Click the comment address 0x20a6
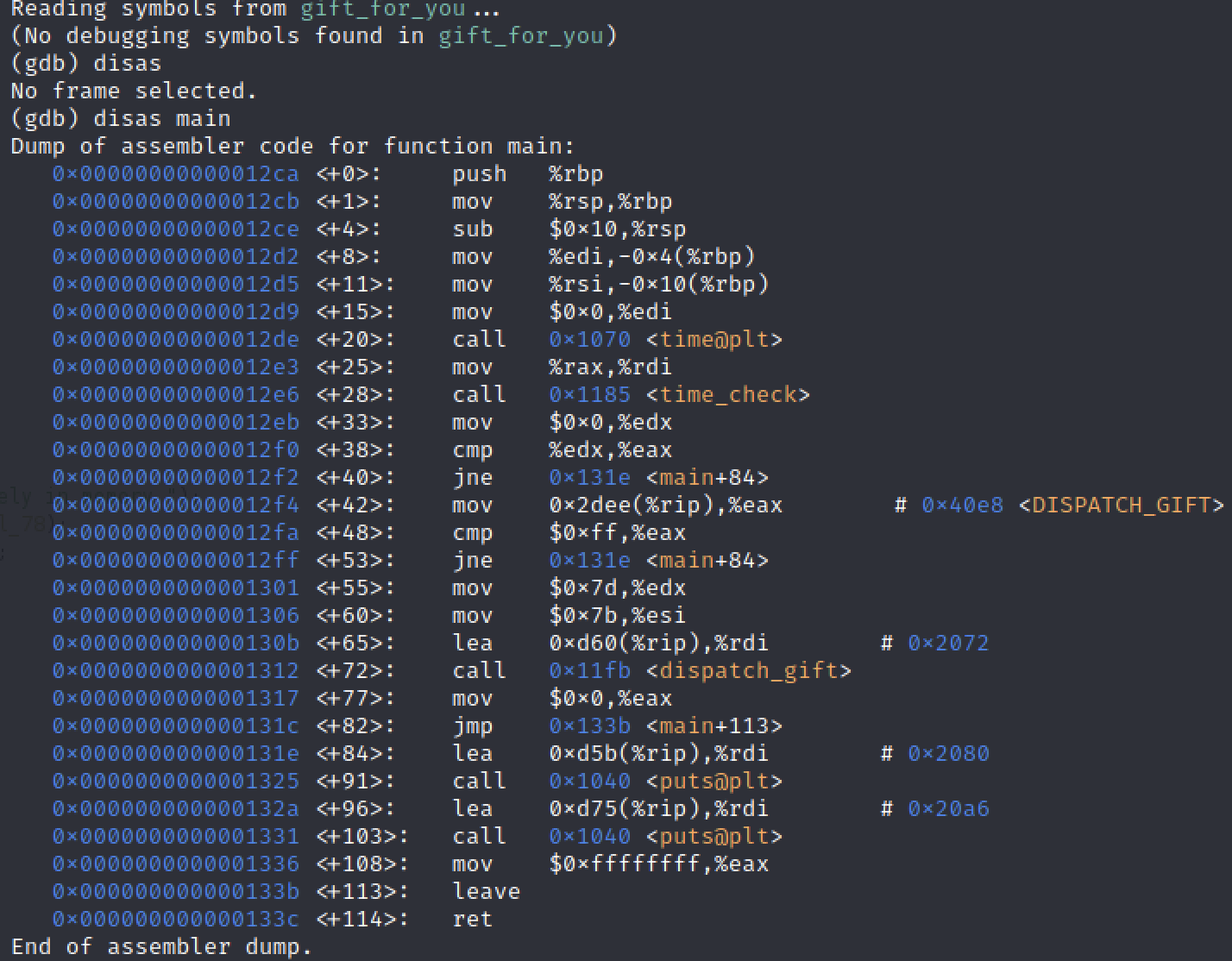 pos(949,808)
